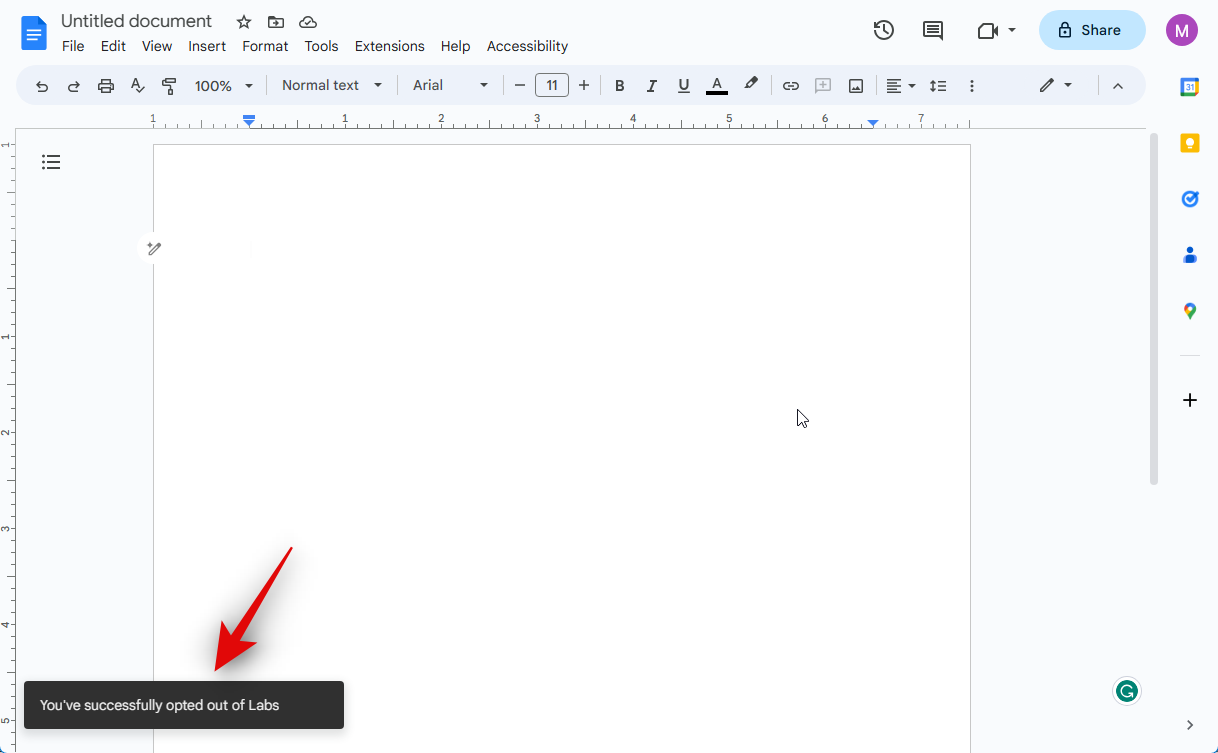Toggle italic formatting

(652, 86)
